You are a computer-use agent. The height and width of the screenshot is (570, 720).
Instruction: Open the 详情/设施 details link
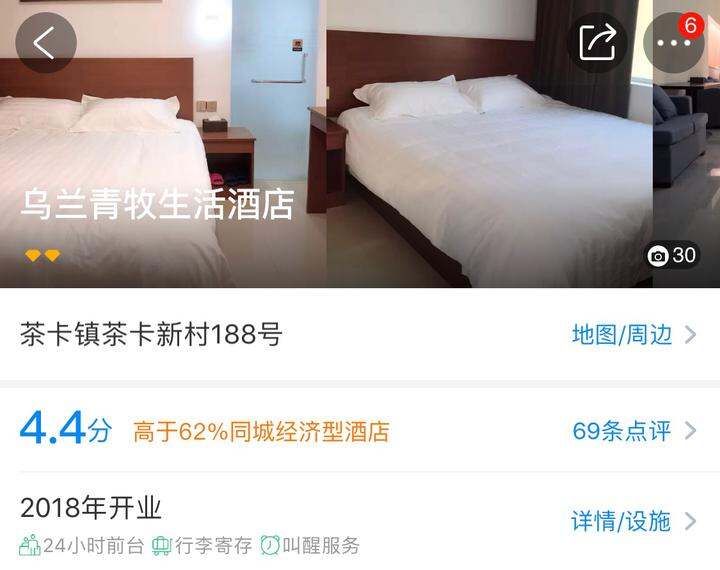621,521
